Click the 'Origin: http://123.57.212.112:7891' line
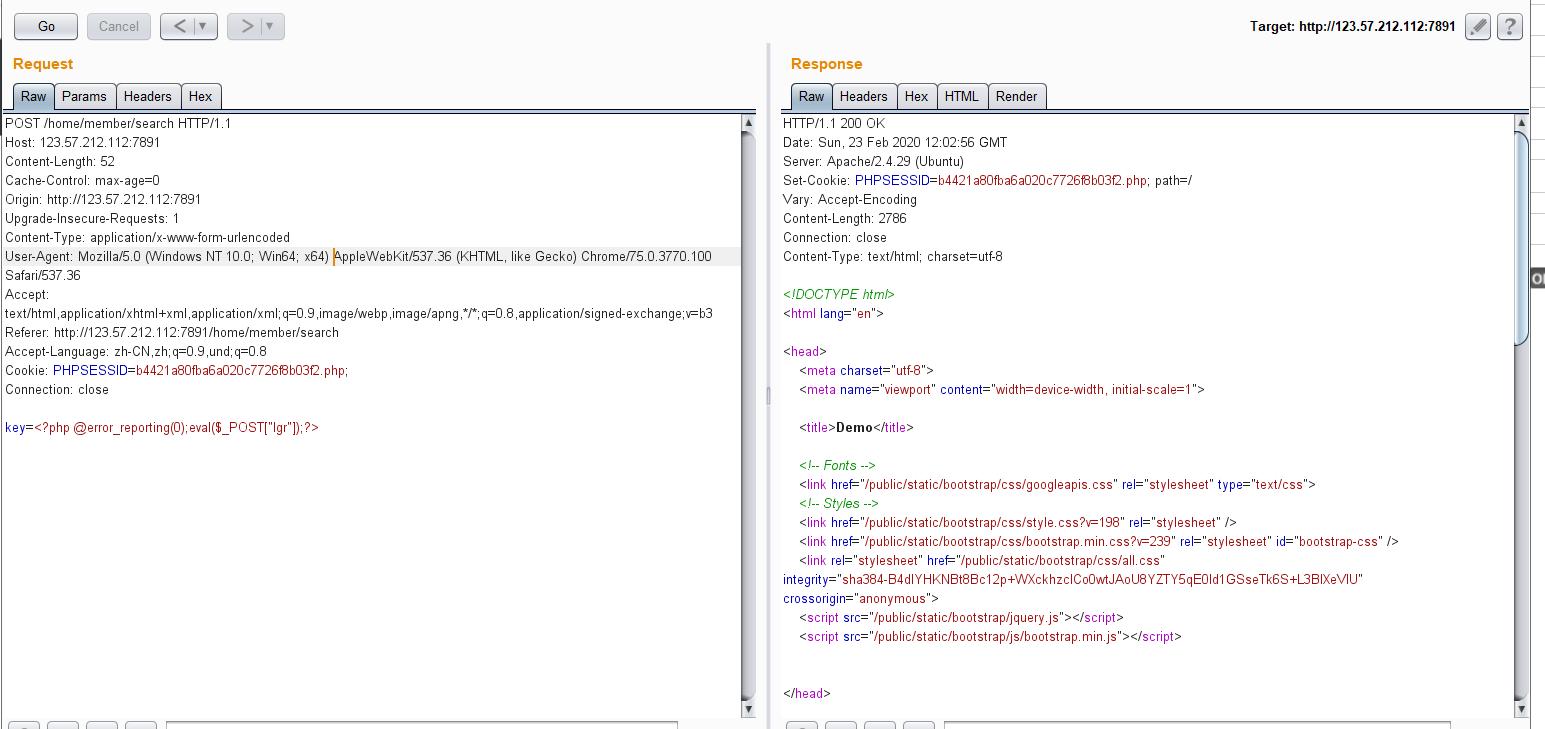 point(103,200)
